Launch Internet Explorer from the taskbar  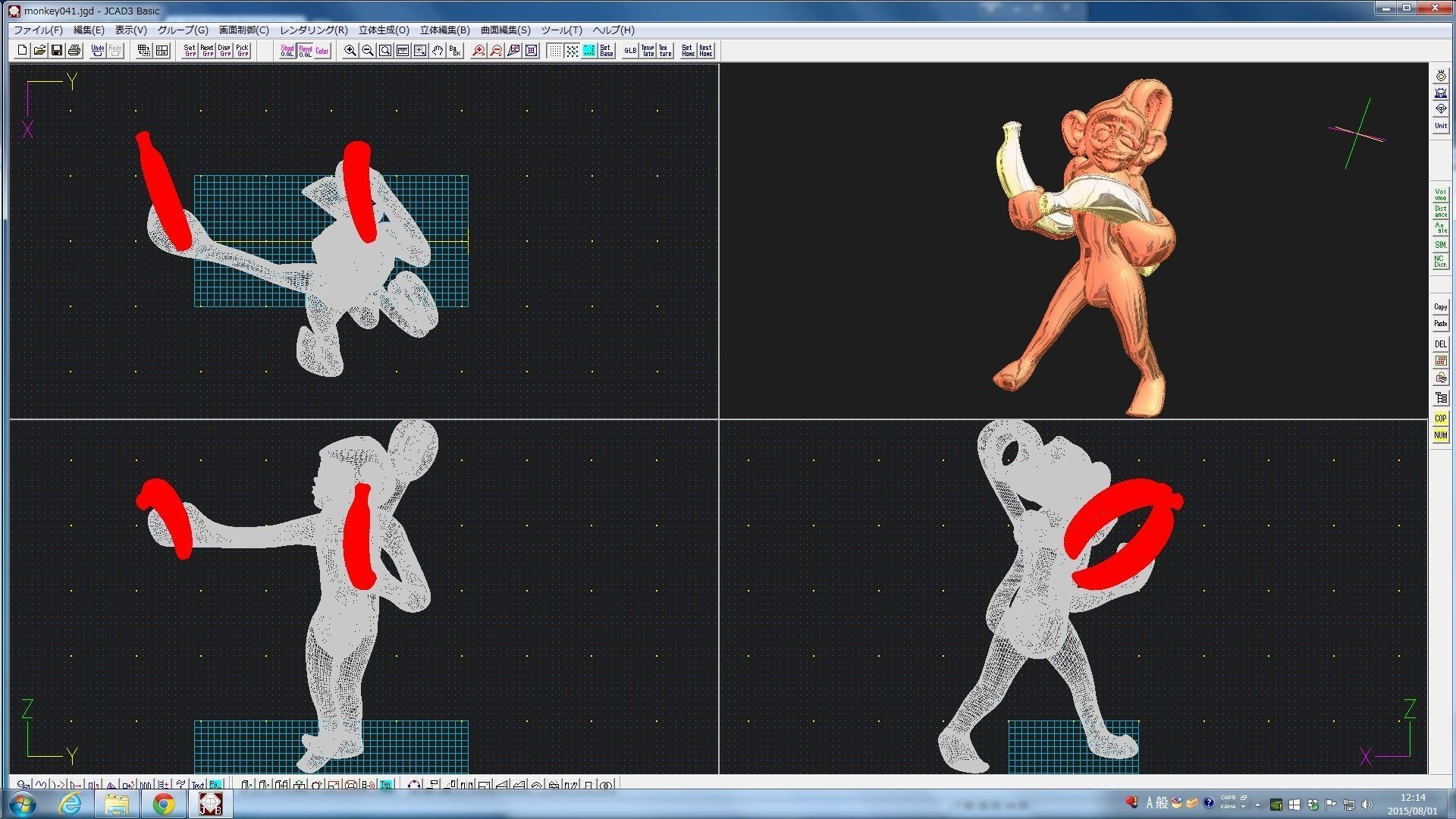pos(70,804)
